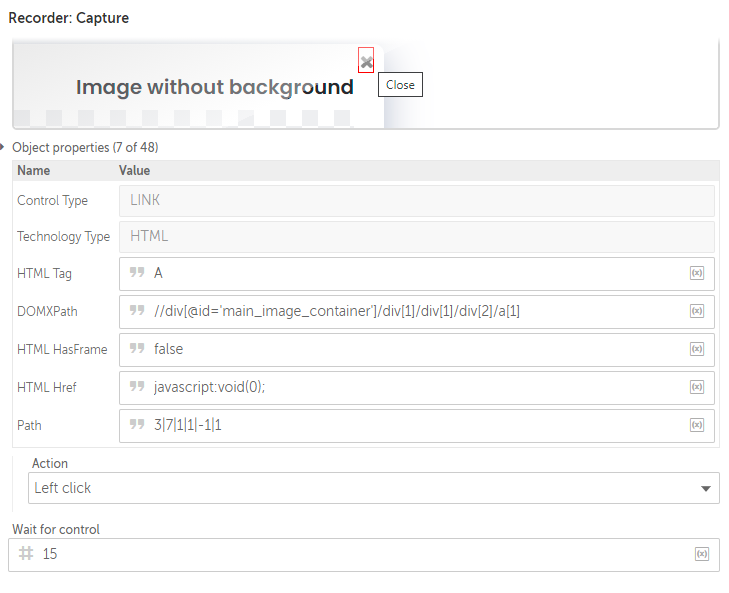Click variable insert icon in DOMXPath field
Screen dimensions: 729x593
tap(696, 311)
